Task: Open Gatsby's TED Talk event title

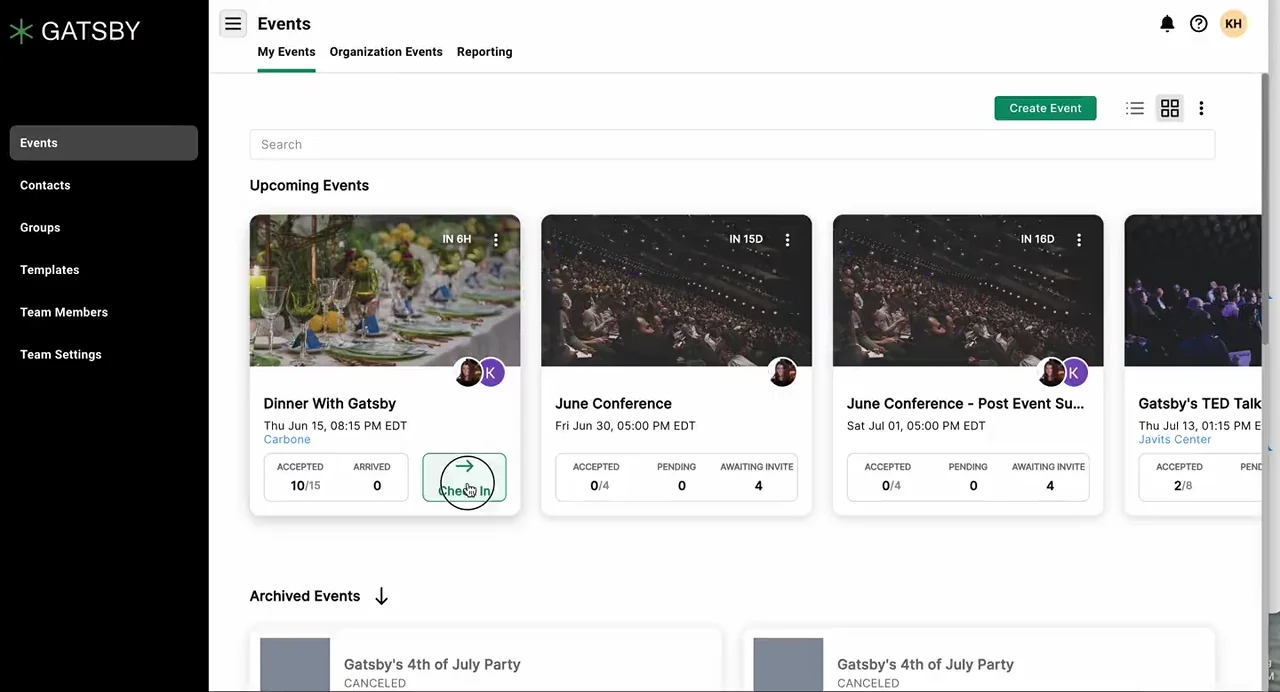Action: click(1200, 403)
